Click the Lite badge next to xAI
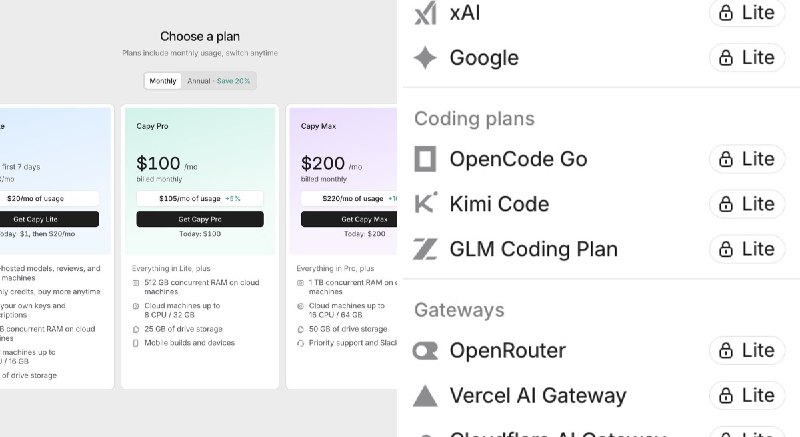The height and width of the screenshot is (437, 800). (x=747, y=13)
